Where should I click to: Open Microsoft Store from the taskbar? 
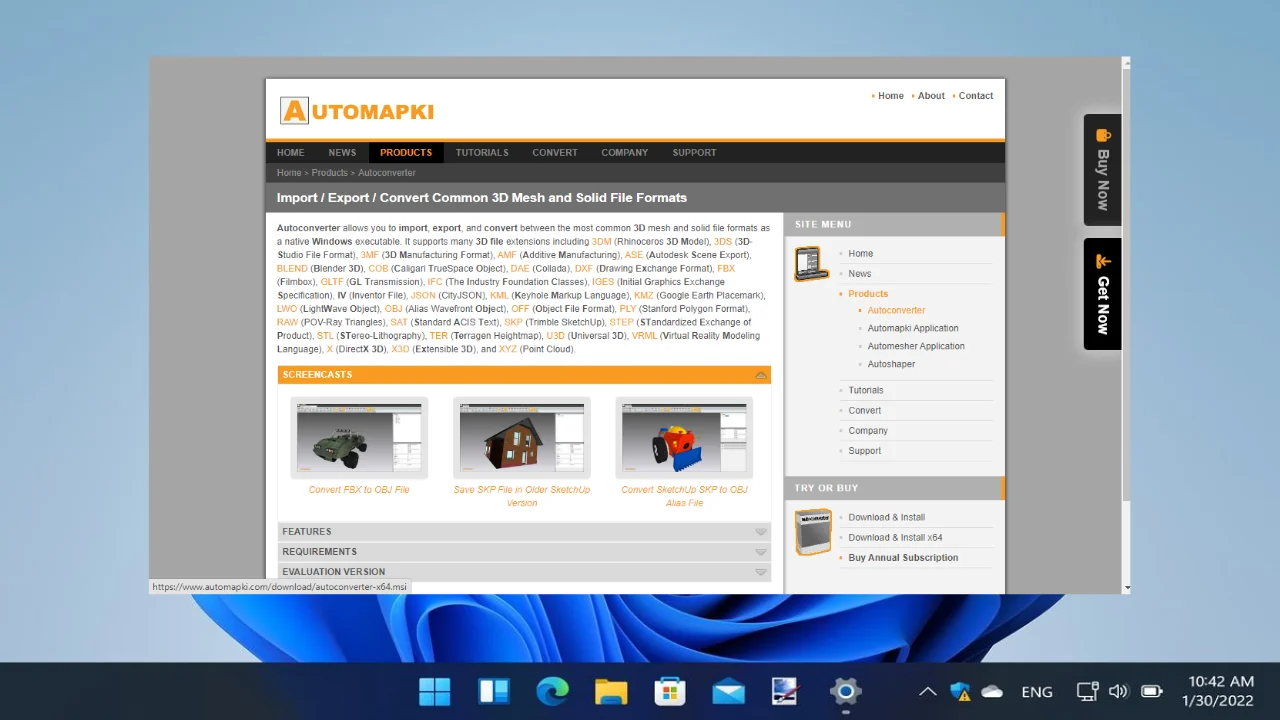point(670,691)
